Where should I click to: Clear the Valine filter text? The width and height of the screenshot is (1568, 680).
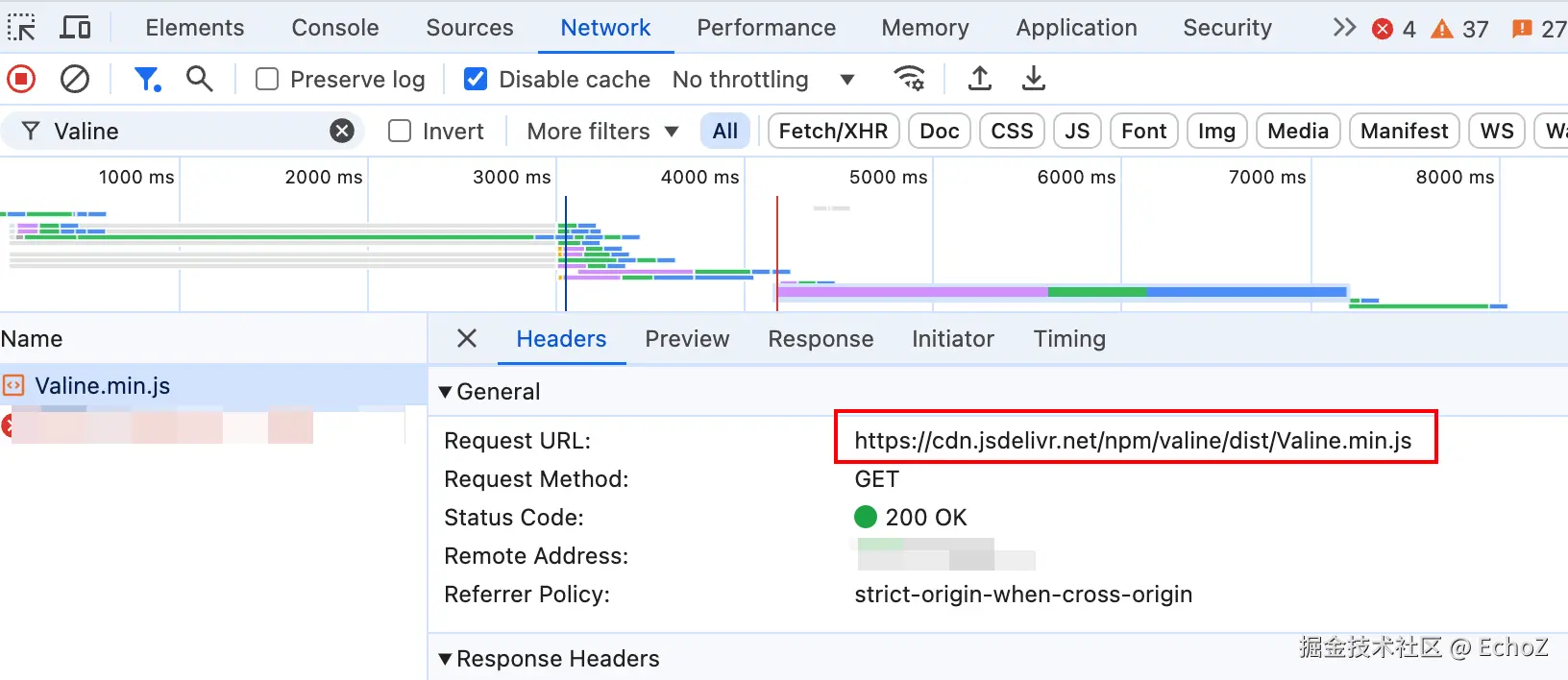pyautogui.click(x=342, y=131)
